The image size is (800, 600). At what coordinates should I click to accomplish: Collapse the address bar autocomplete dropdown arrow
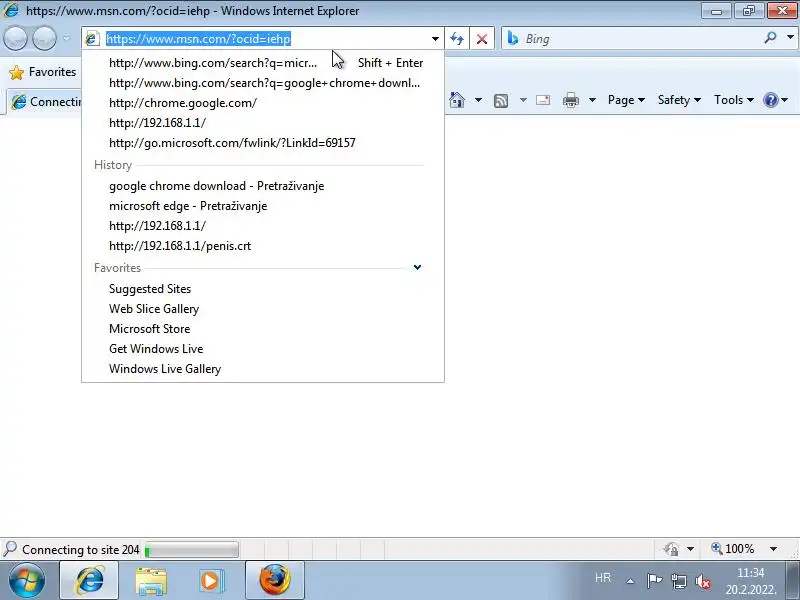click(435, 39)
